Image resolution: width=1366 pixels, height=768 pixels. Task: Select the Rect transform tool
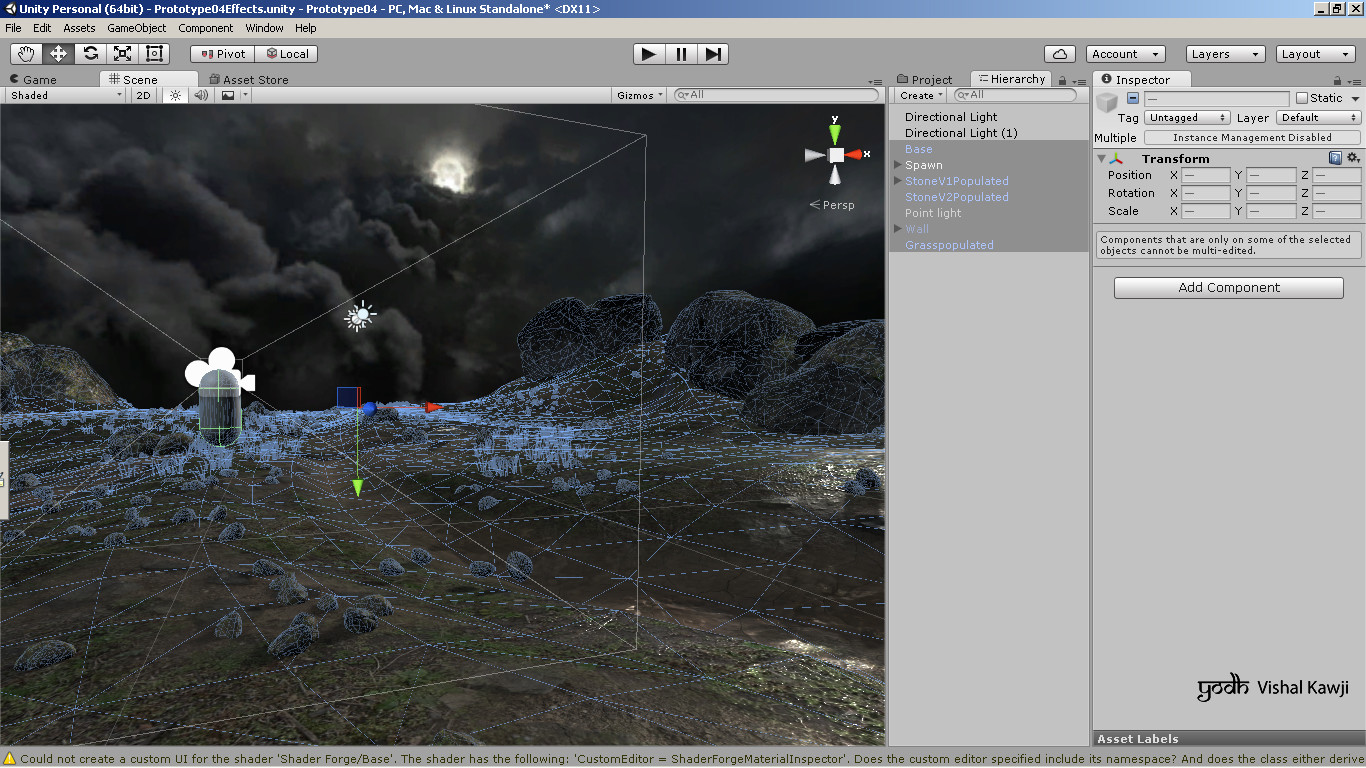[154, 54]
